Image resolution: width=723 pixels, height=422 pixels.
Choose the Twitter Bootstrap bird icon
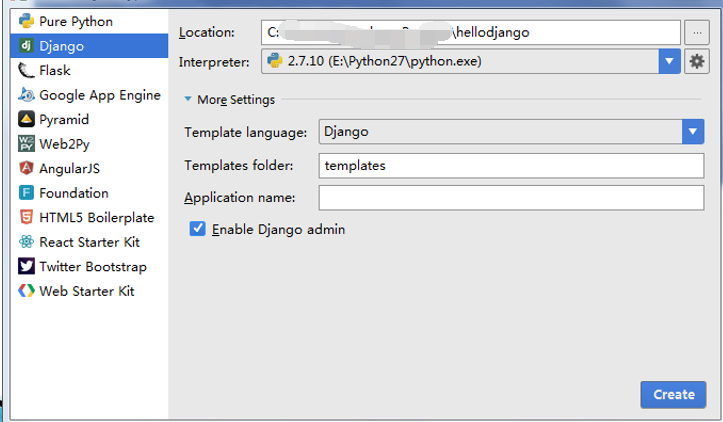coord(26,266)
